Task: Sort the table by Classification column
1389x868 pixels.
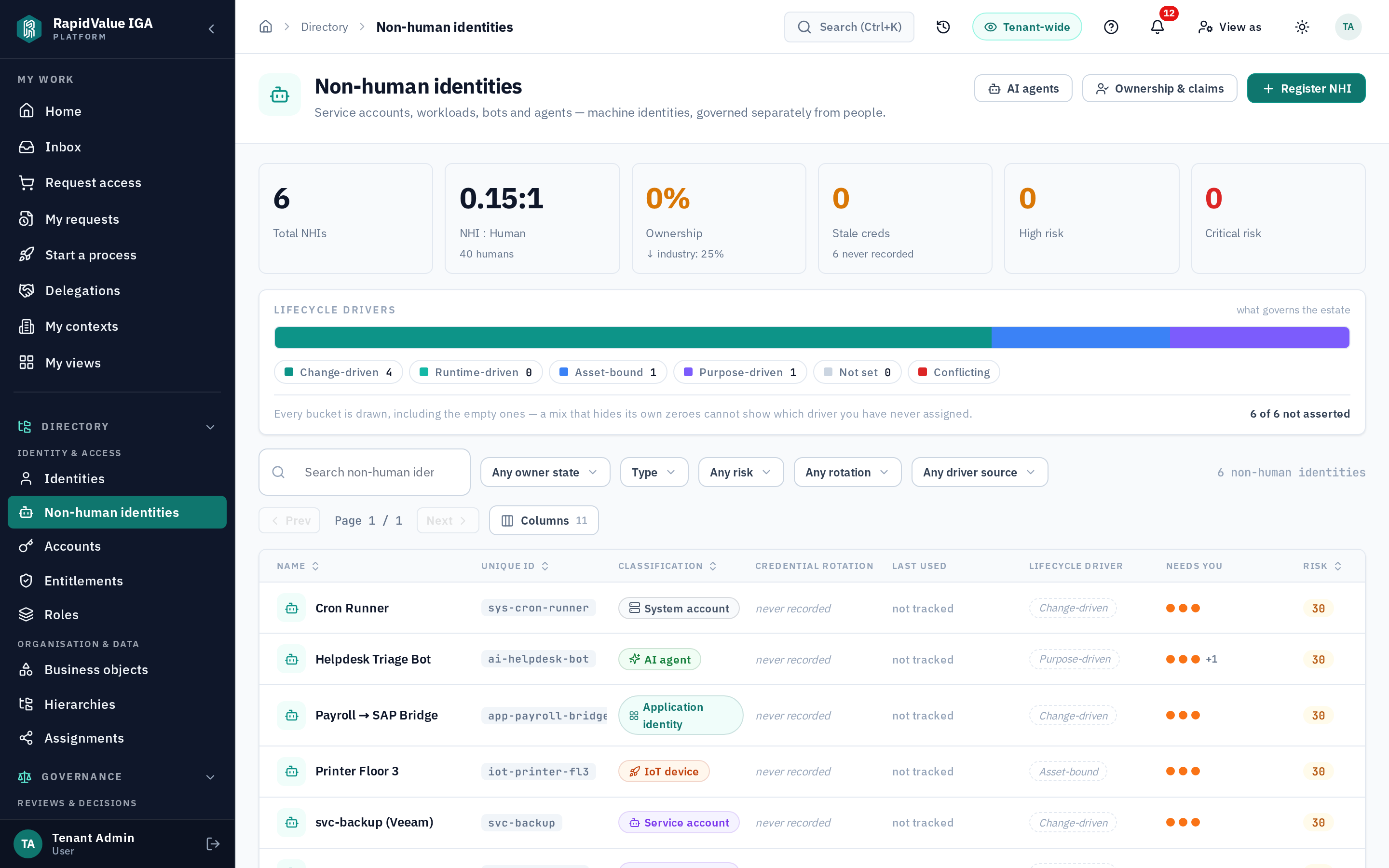Action: [x=667, y=566]
